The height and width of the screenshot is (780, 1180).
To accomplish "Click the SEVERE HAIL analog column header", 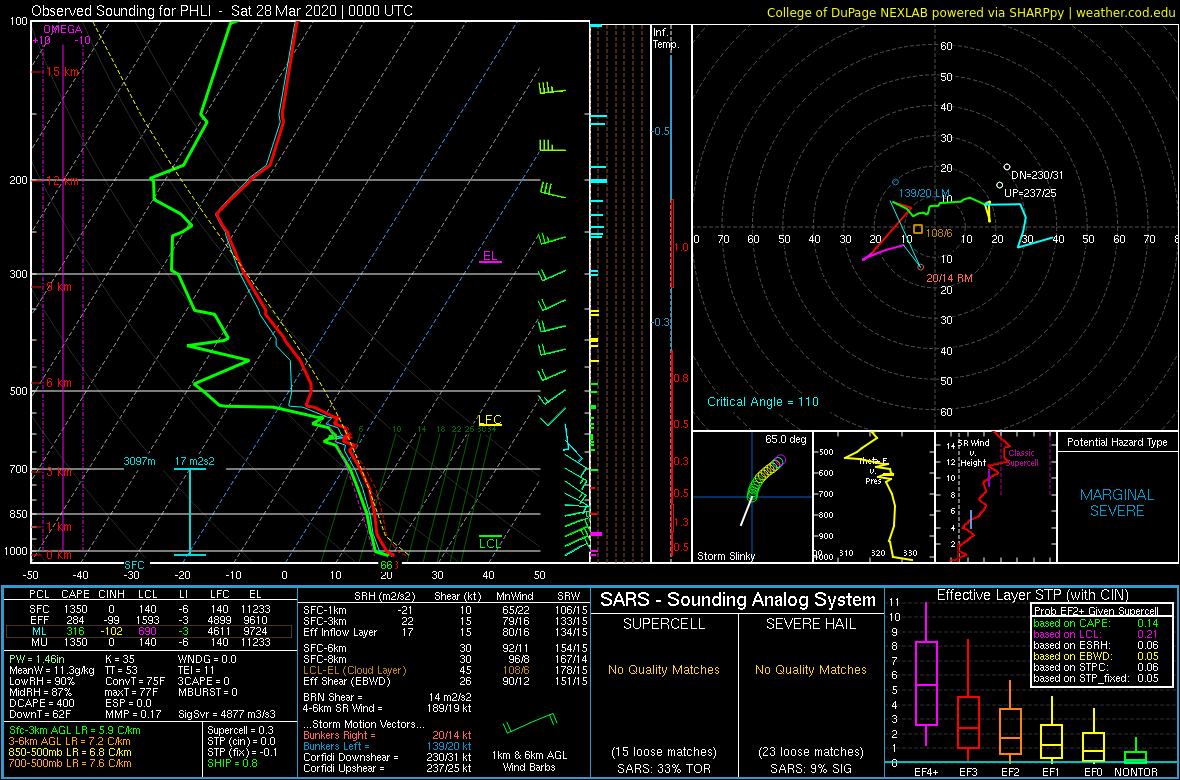I will coord(810,626).
